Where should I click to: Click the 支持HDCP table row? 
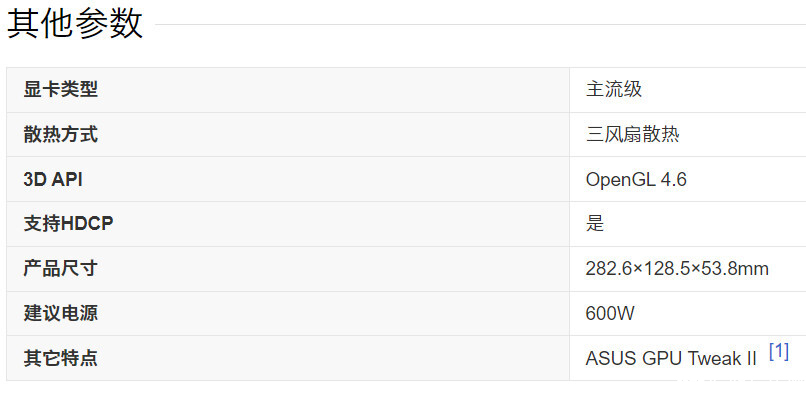tap(406, 224)
